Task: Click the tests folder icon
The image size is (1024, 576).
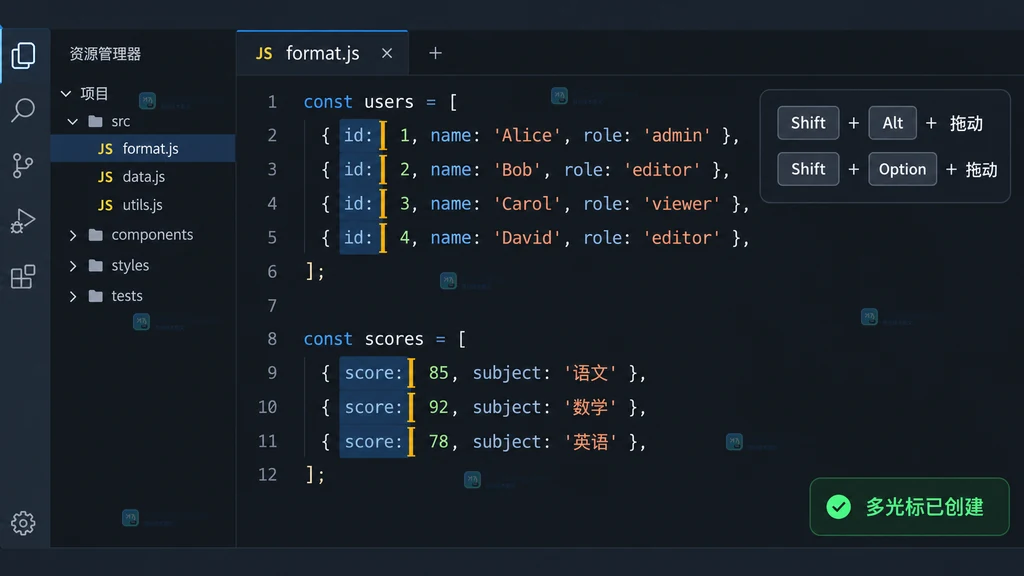Action: (x=95, y=296)
